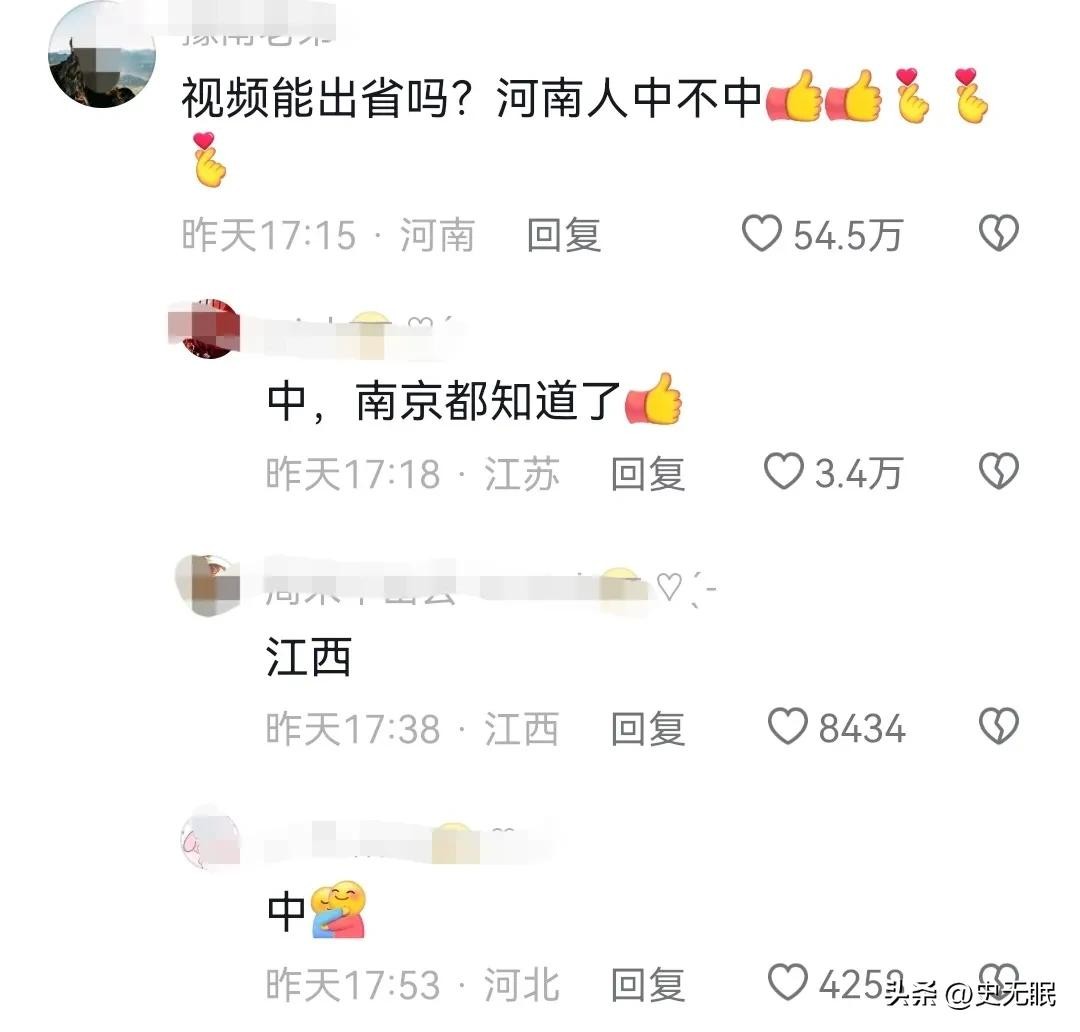Open avatar of the Jiangxi commenter
Viewport: 1080px width, 1032px height.
[x=208, y=585]
